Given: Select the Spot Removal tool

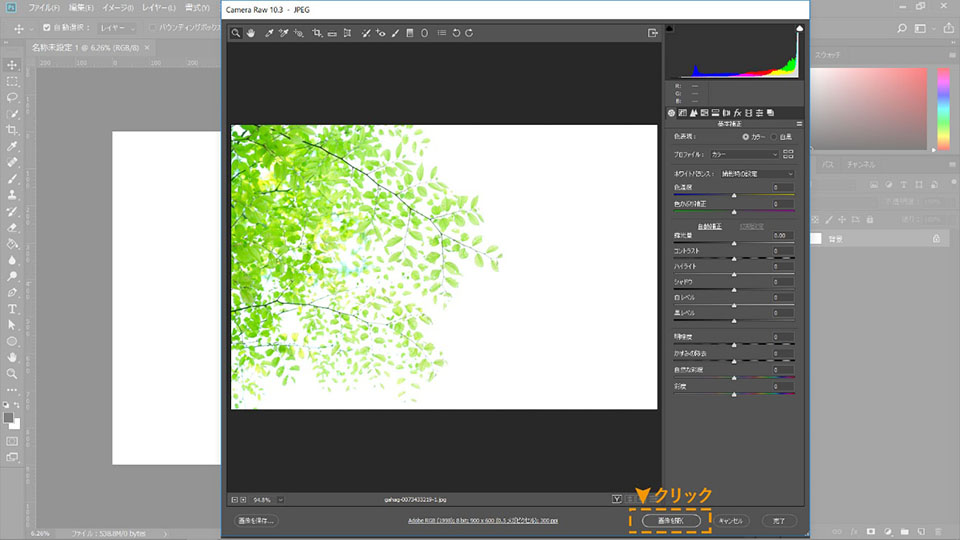Looking at the screenshot, I should click(x=366, y=33).
